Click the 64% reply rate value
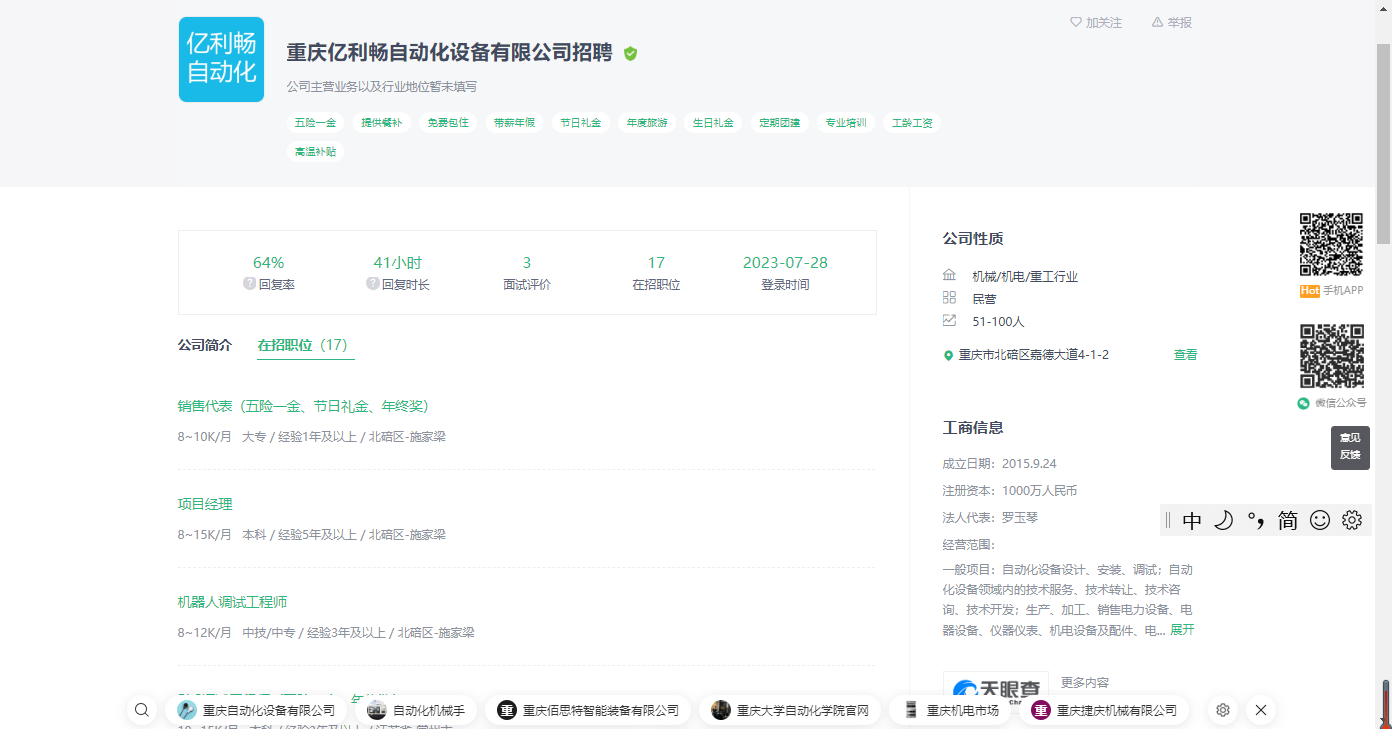This screenshot has width=1392, height=729. click(x=268, y=262)
